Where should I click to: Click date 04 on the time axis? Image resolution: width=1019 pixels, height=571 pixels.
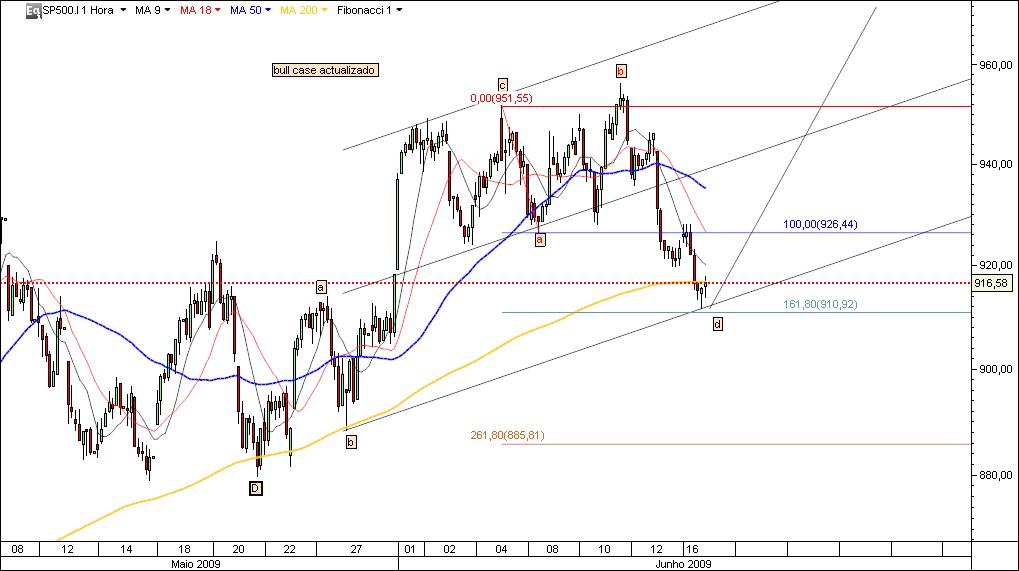coord(501,549)
